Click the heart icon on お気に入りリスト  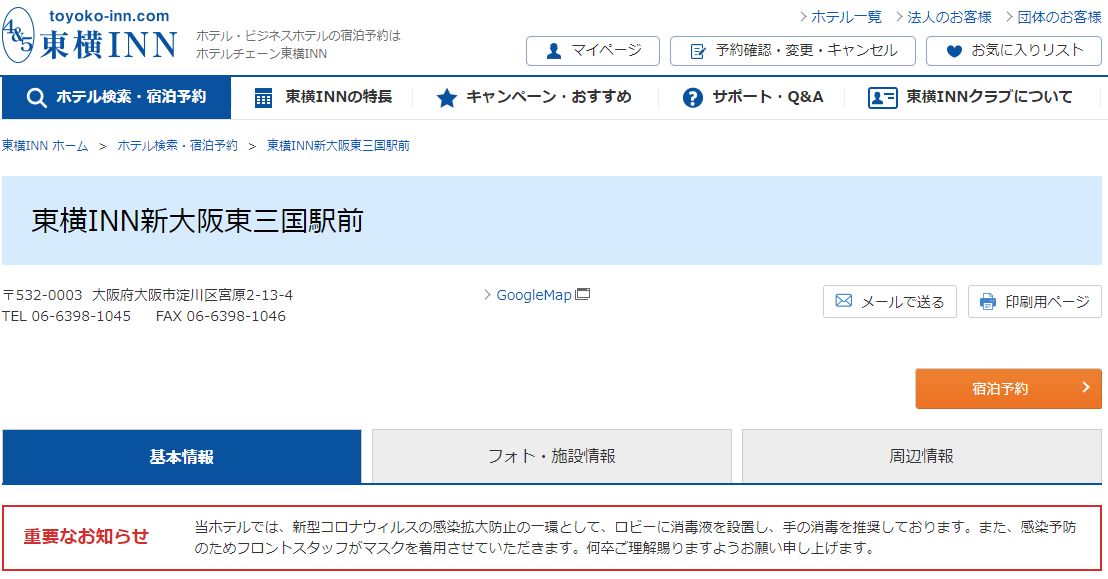click(954, 51)
